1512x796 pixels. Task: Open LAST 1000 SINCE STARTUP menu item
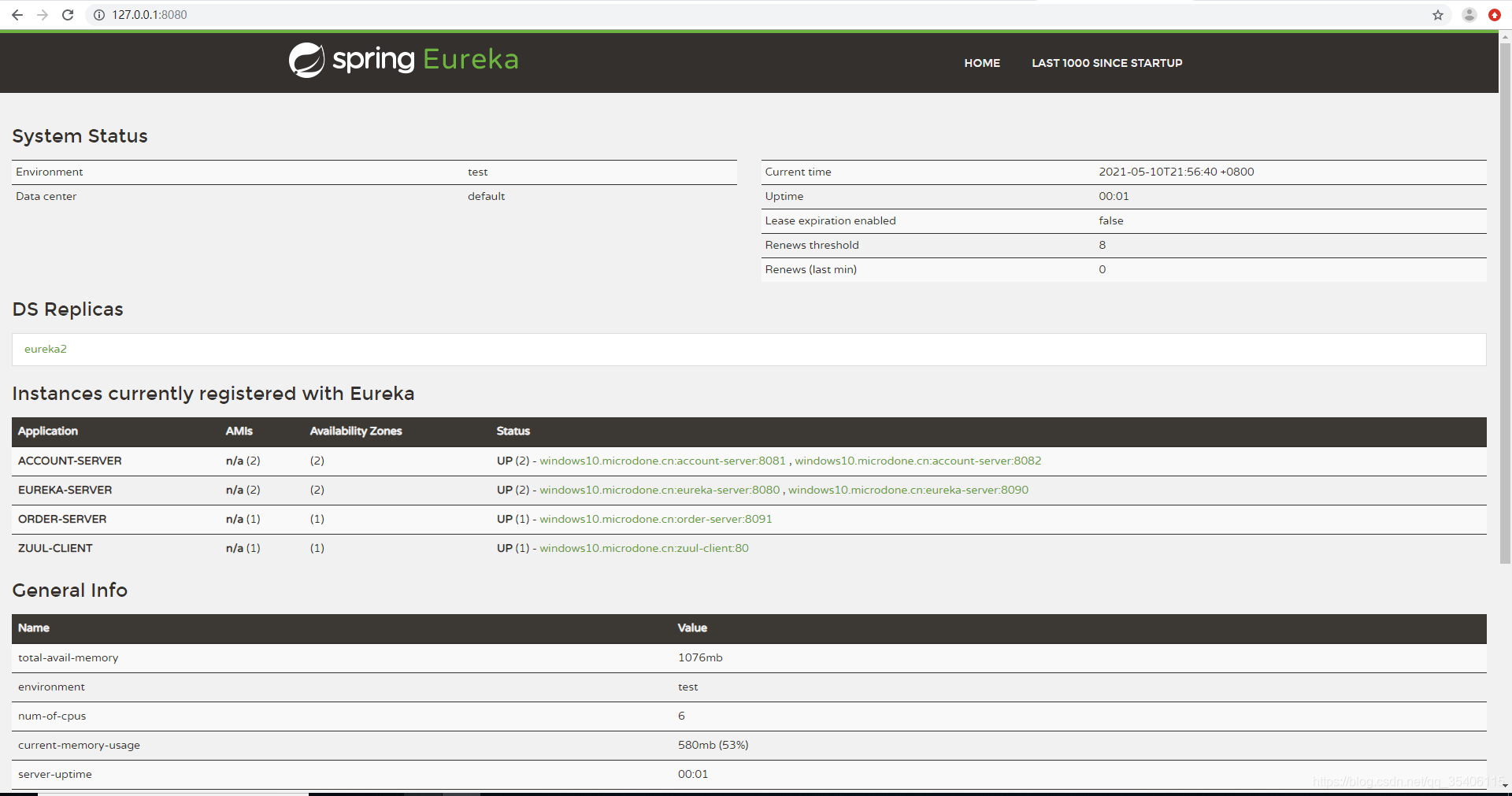coord(1106,63)
